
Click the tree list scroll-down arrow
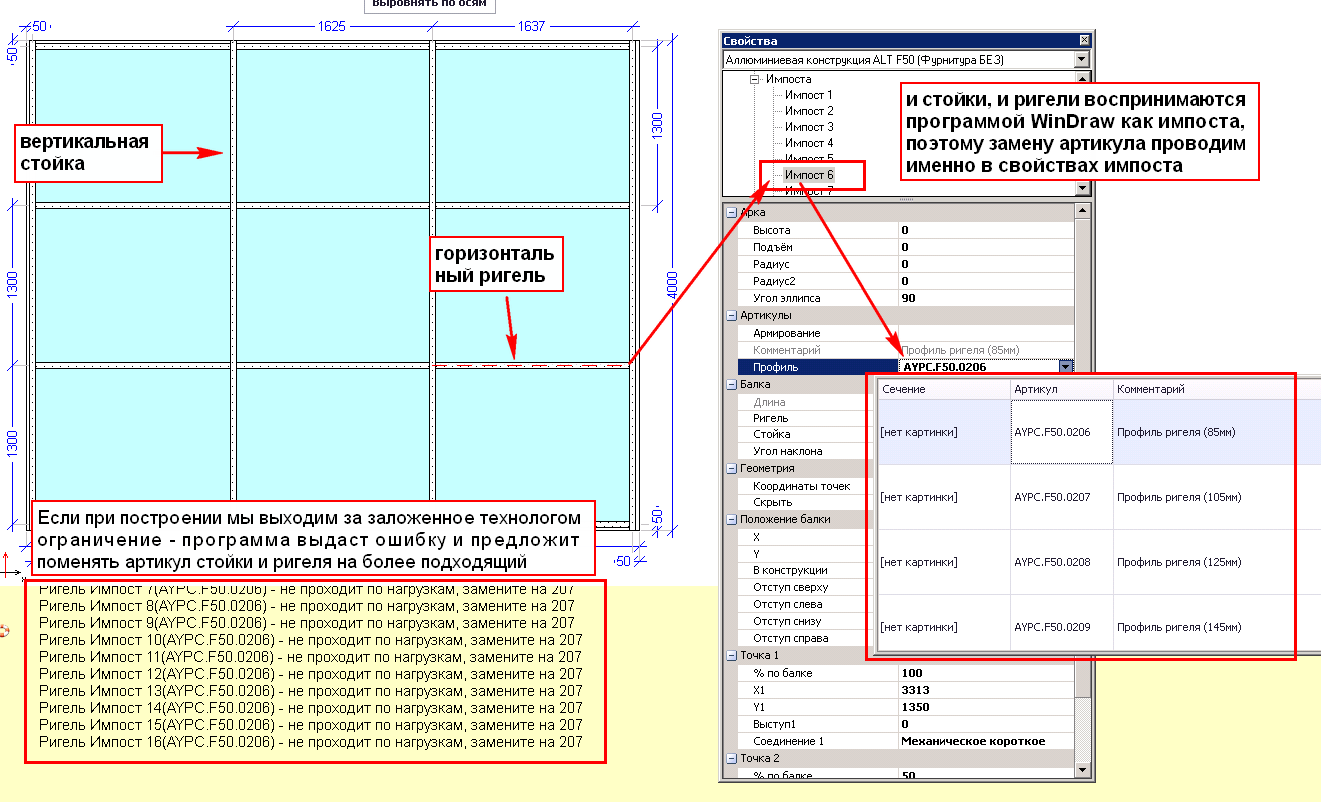click(x=1081, y=188)
